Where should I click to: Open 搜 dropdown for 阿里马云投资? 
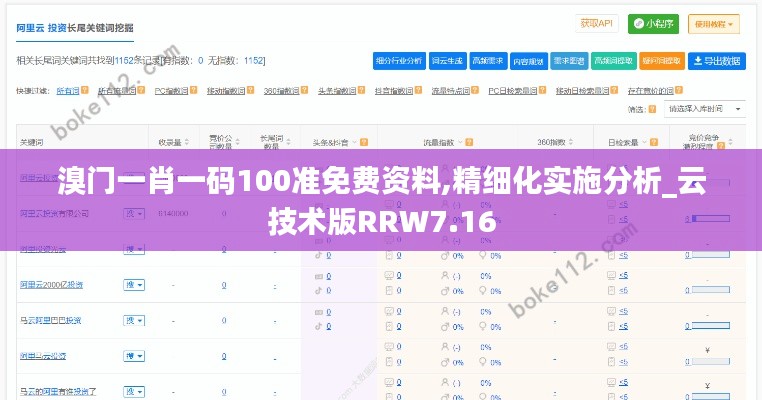click(134, 356)
